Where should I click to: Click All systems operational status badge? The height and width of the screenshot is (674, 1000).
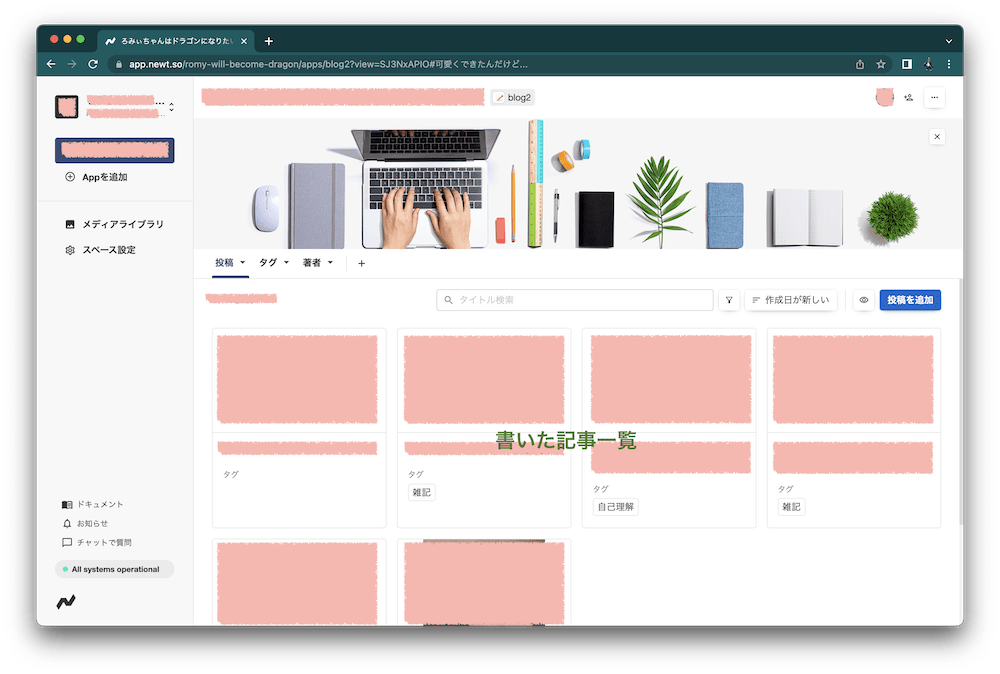click(x=114, y=569)
